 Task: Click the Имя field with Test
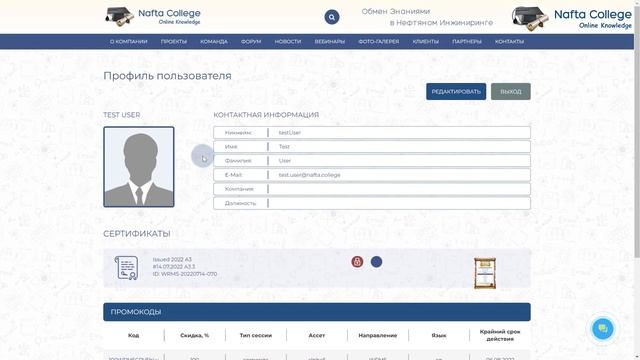pos(372,147)
